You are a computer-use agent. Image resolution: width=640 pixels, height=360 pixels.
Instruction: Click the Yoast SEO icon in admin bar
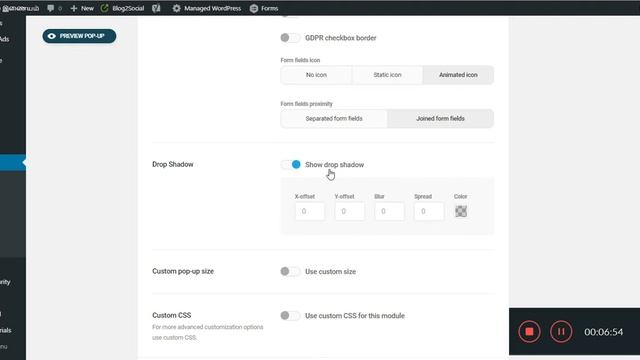tap(156, 8)
